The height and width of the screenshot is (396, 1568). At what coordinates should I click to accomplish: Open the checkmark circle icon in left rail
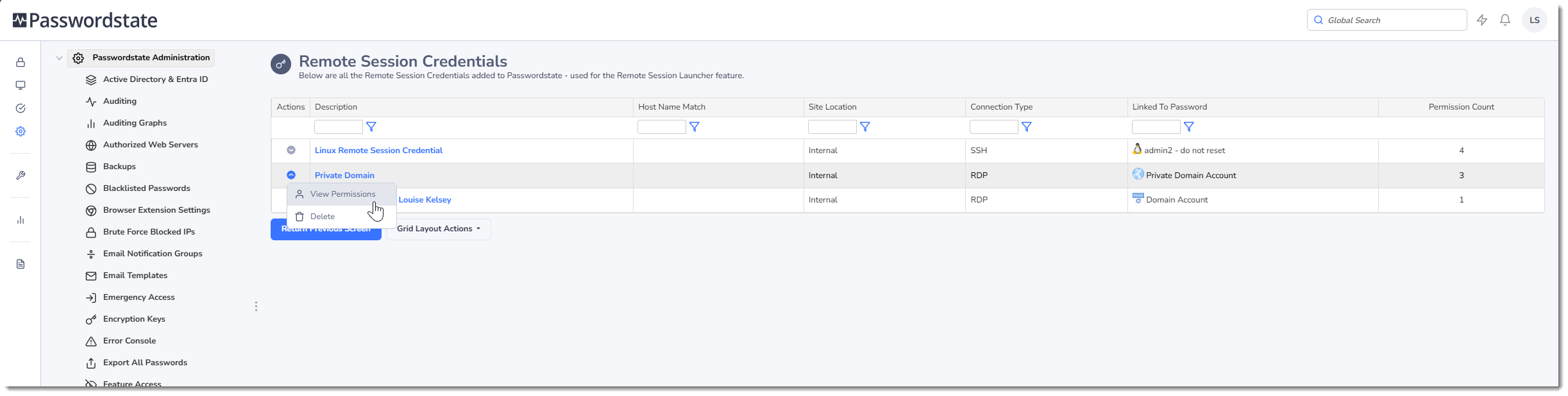(21, 108)
